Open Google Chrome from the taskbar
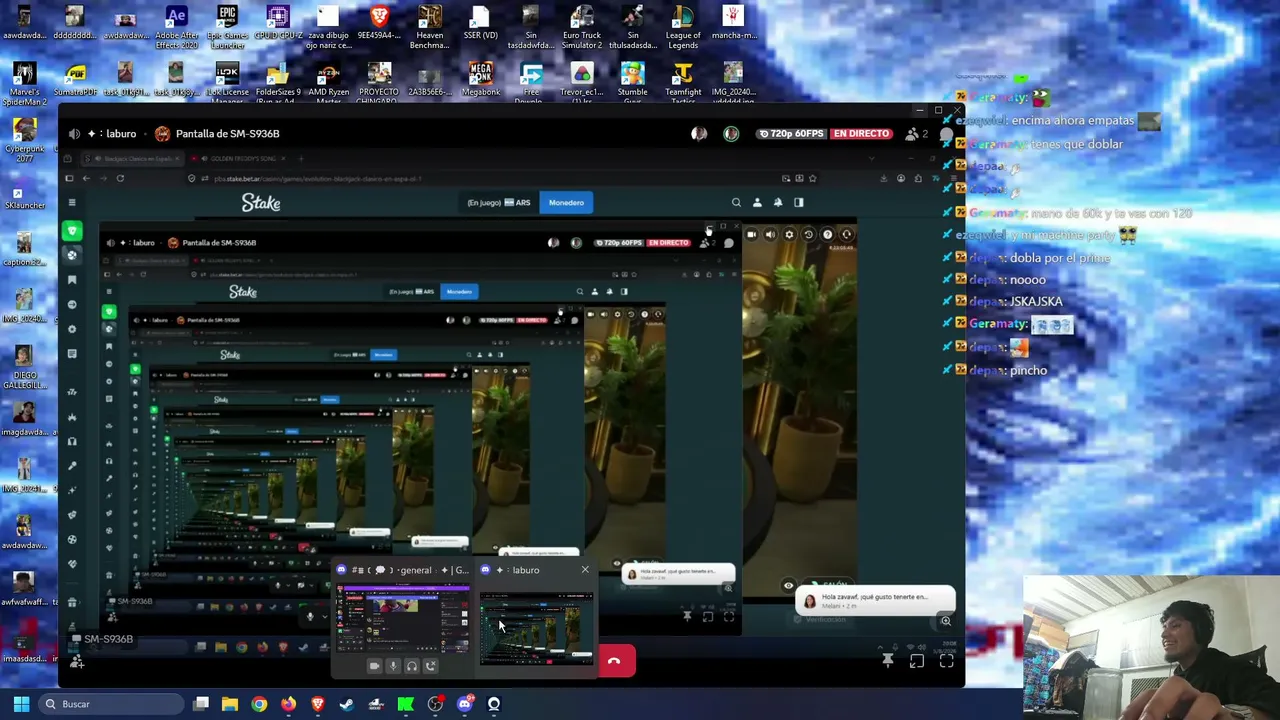The height and width of the screenshot is (720, 1280). coord(259,704)
